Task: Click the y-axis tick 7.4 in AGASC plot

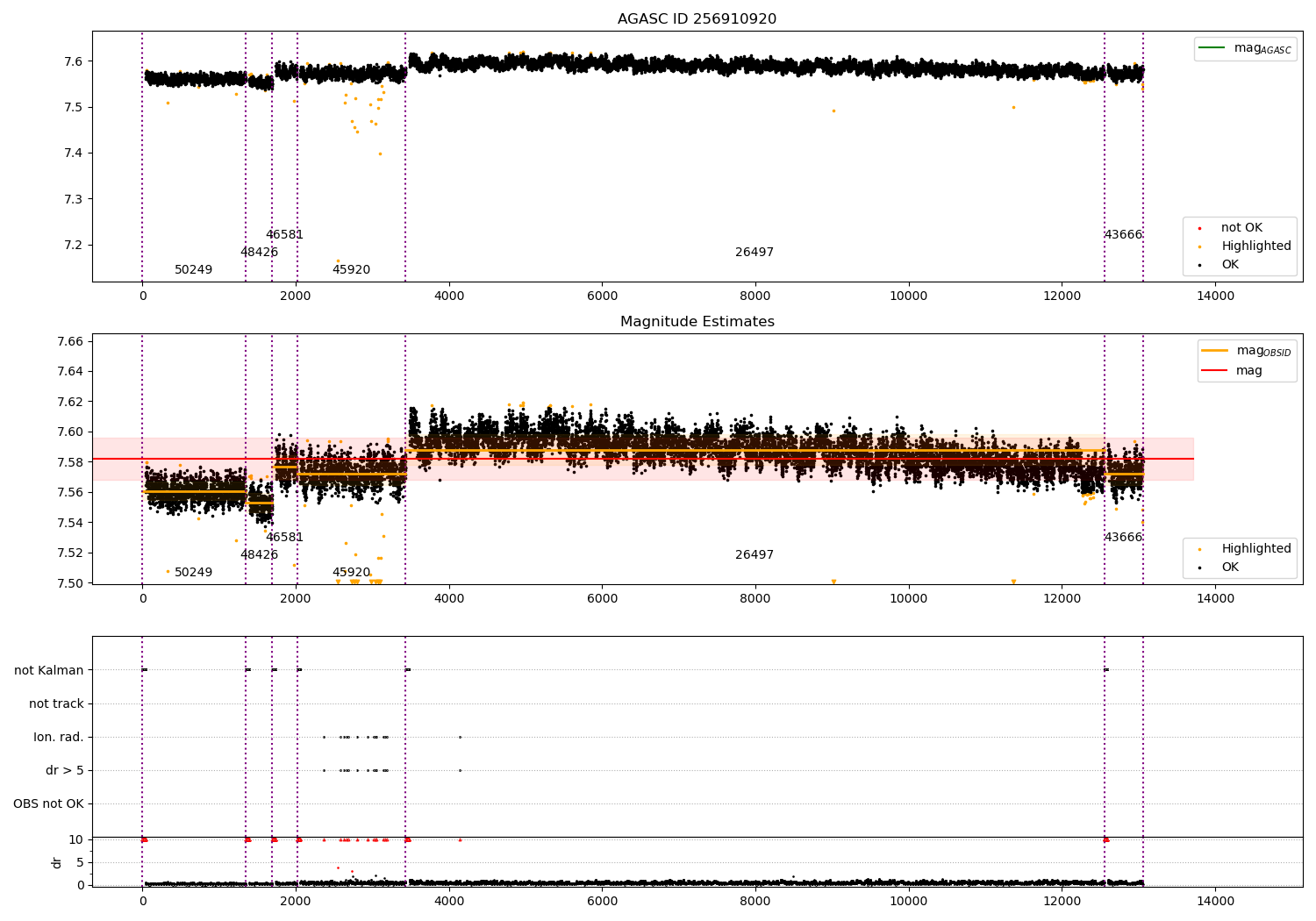Action: tap(74, 153)
